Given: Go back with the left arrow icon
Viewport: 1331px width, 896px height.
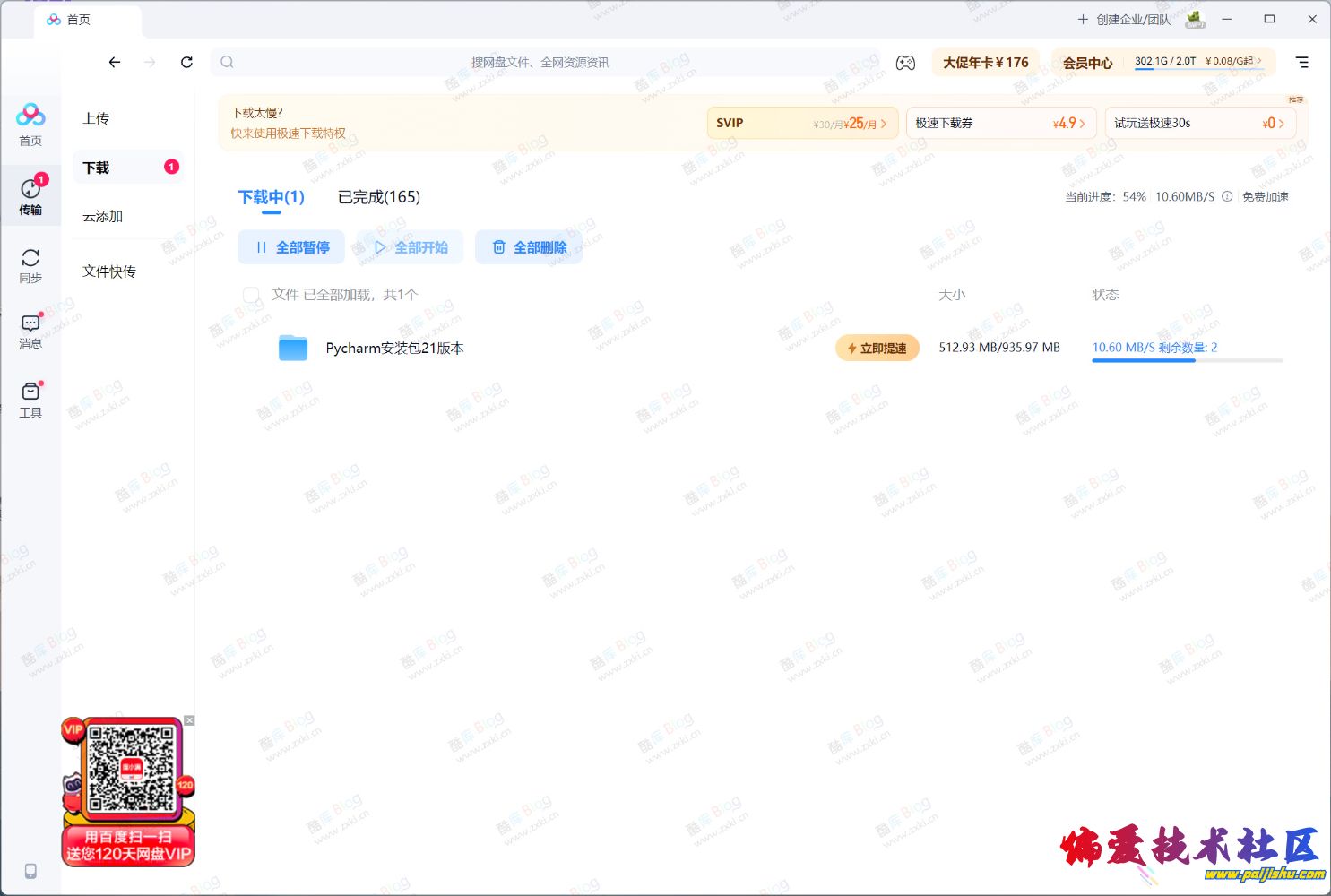Looking at the screenshot, I should (x=115, y=63).
